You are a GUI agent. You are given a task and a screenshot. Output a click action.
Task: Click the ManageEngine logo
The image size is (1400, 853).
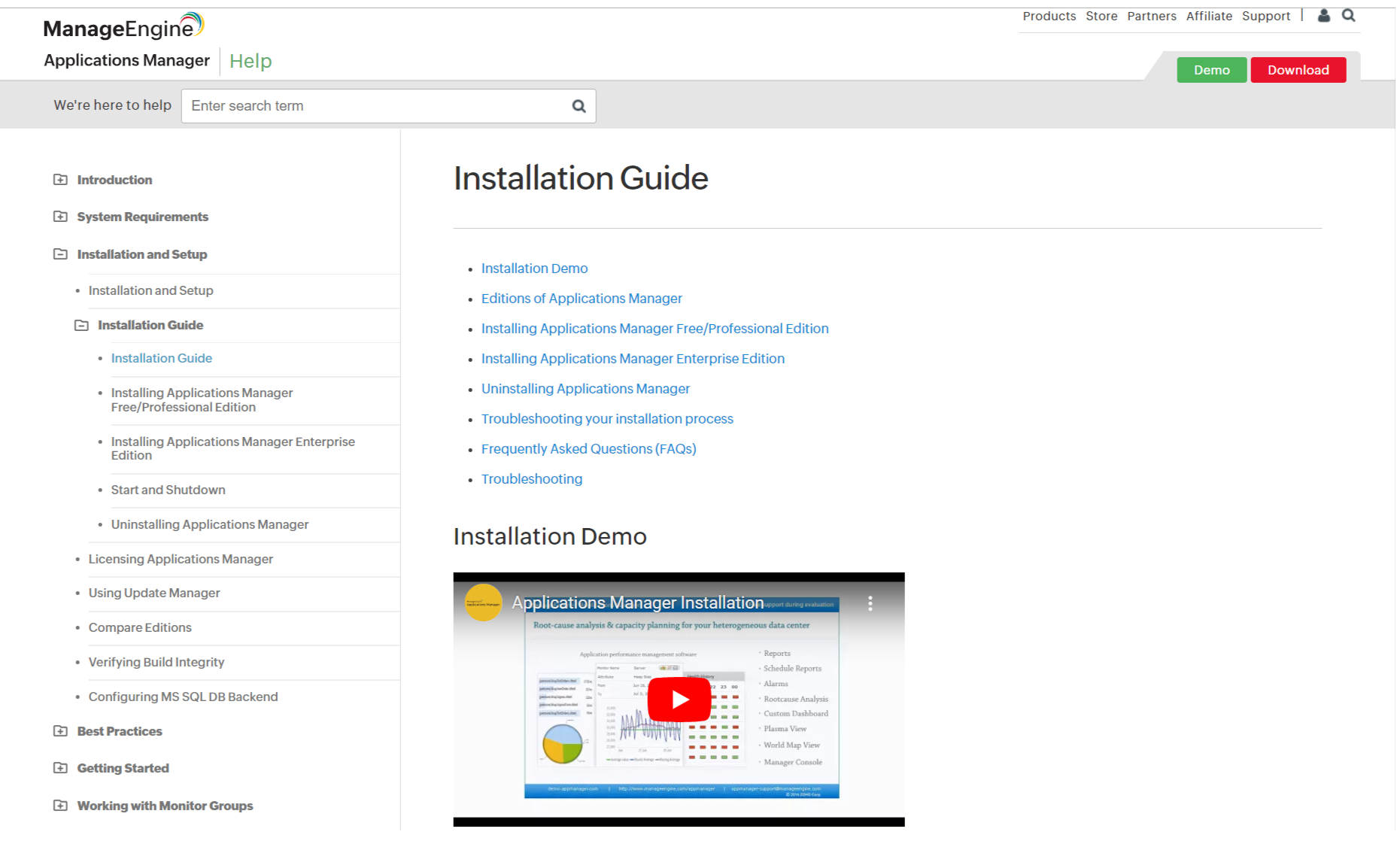[x=123, y=27]
